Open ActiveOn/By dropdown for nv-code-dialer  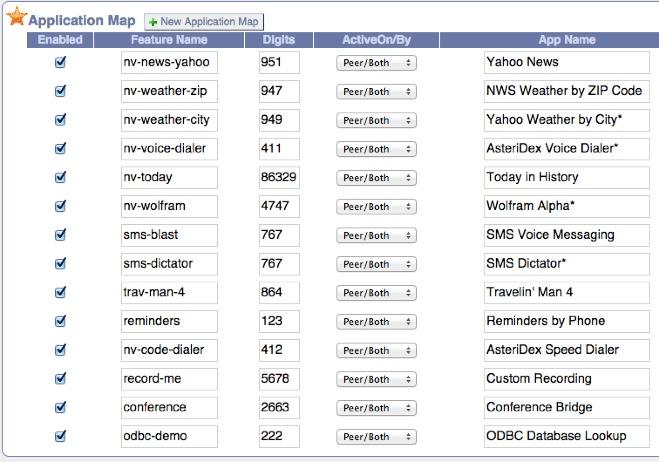[376, 351]
